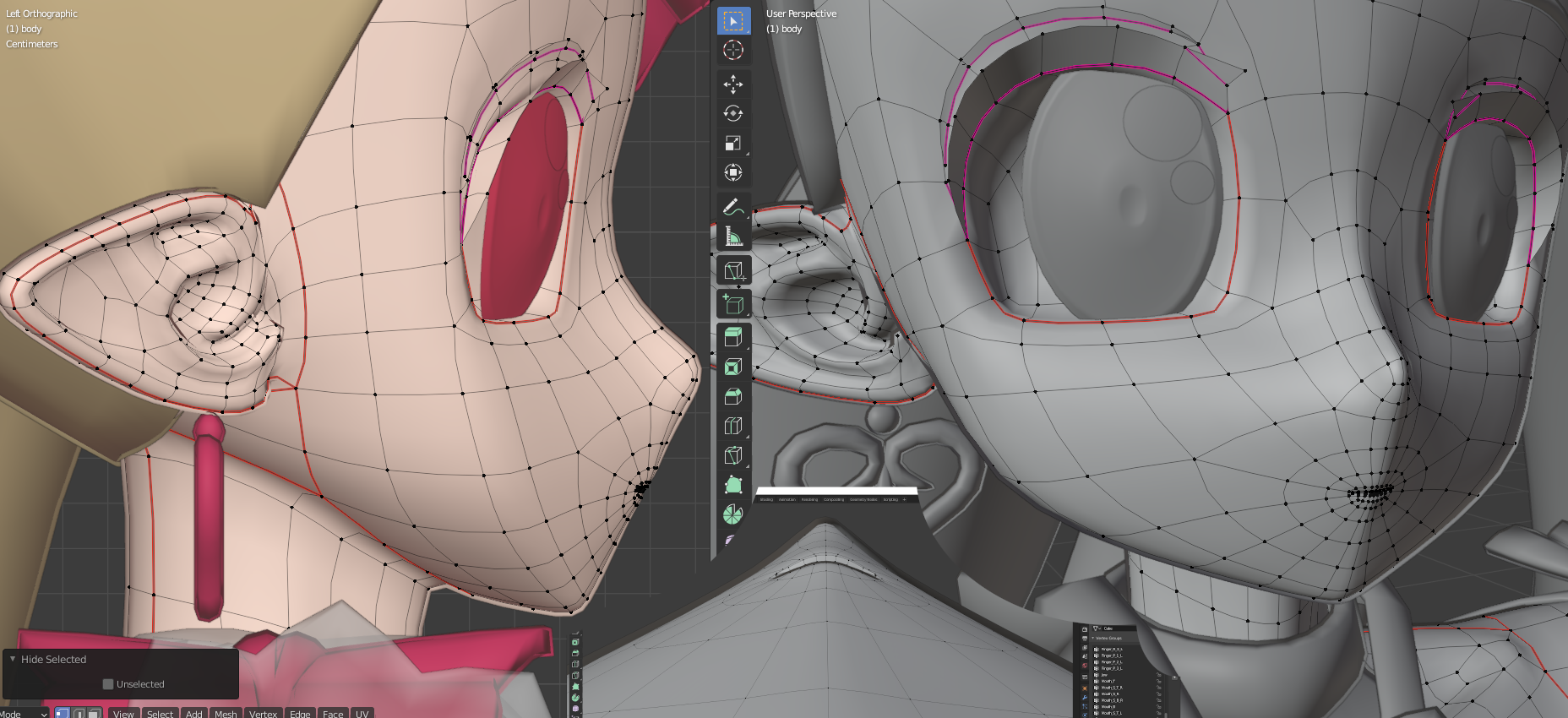Image resolution: width=1568 pixels, height=718 pixels.
Task: Open the Select menu
Action: (x=160, y=714)
